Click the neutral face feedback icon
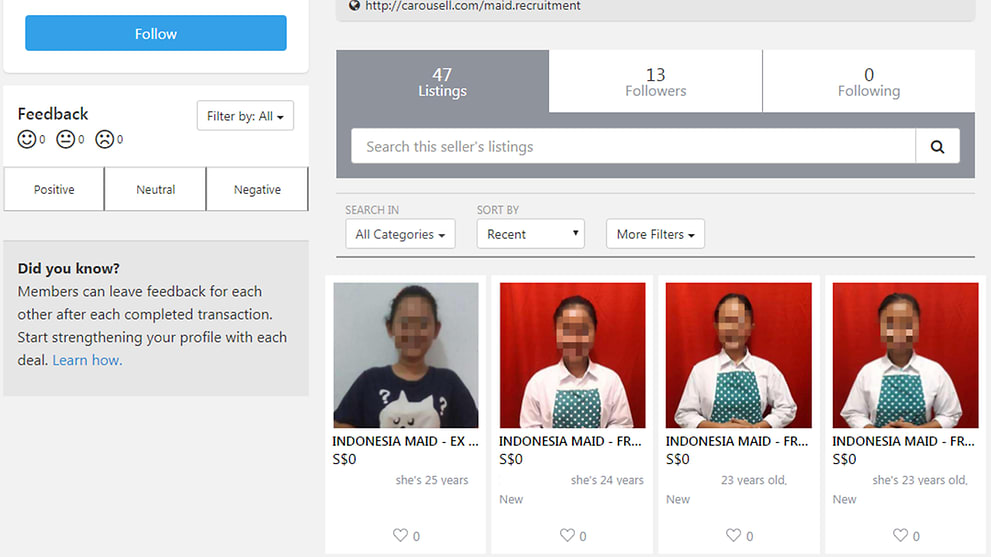 (x=66, y=139)
